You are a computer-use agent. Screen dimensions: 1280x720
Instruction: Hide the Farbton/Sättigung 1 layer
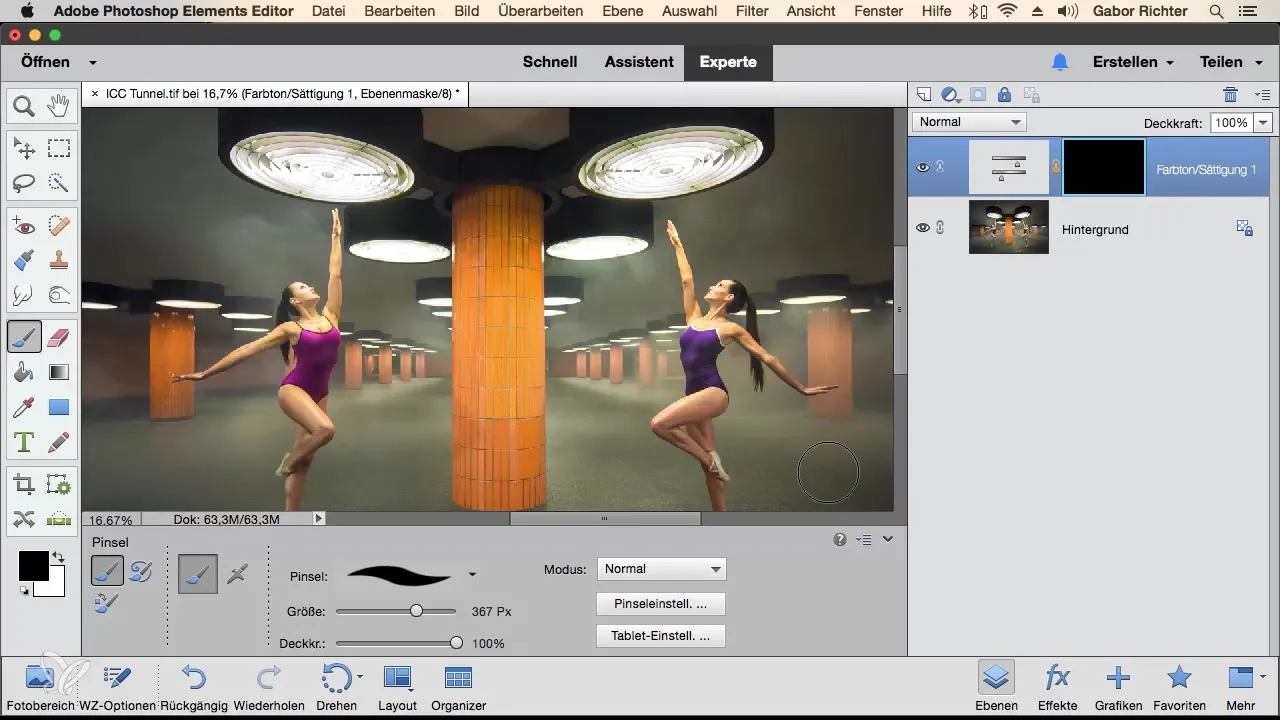coord(923,168)
